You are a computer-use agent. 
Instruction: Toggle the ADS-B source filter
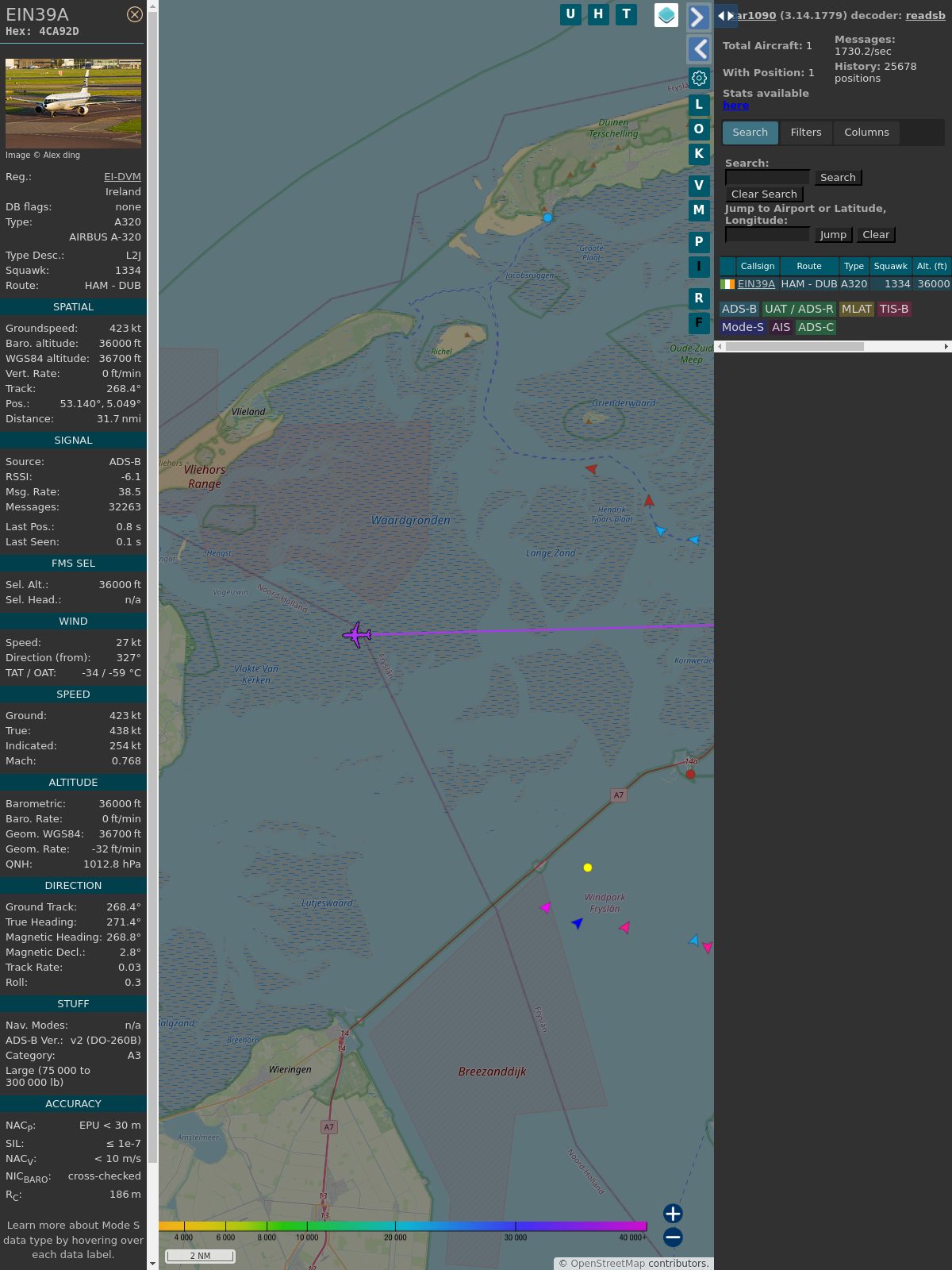[x=739, y=310]
